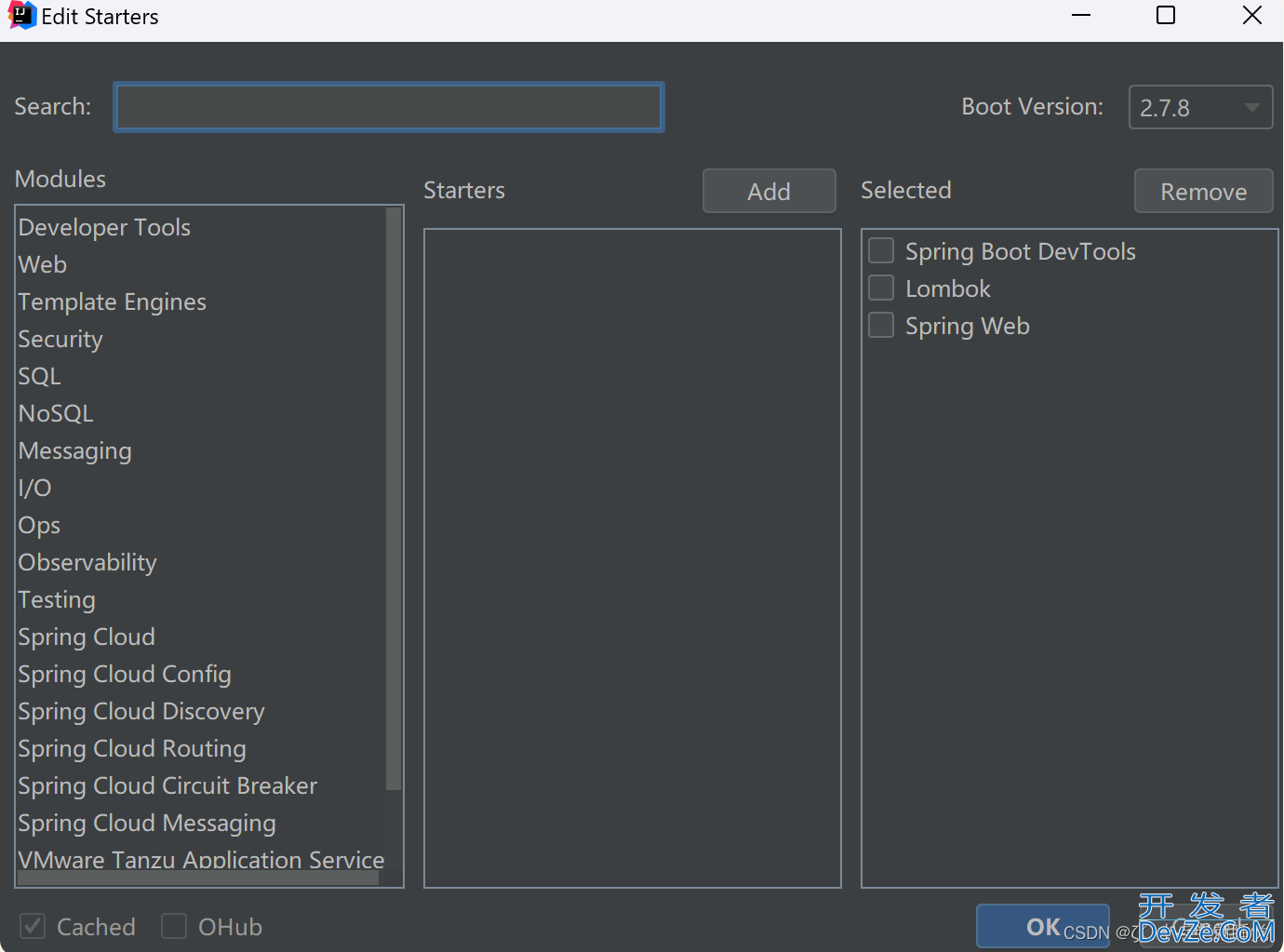Select the Spring Cloud Discovery module
Viewport: 1284px width, 952px height.
coord(201,711)
